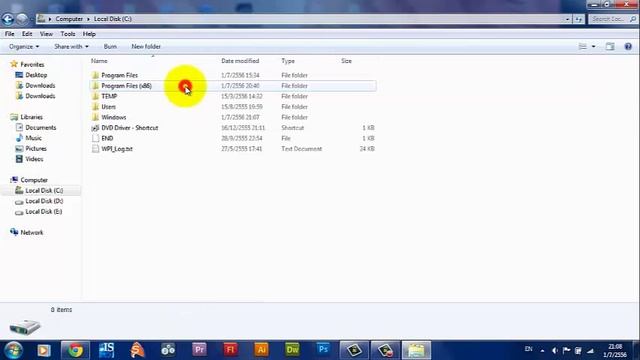Launch Adobe Dreamweaver from taskbar
Image resolution: width=640 pixels, height=360 pixels.
coord(293,350)
